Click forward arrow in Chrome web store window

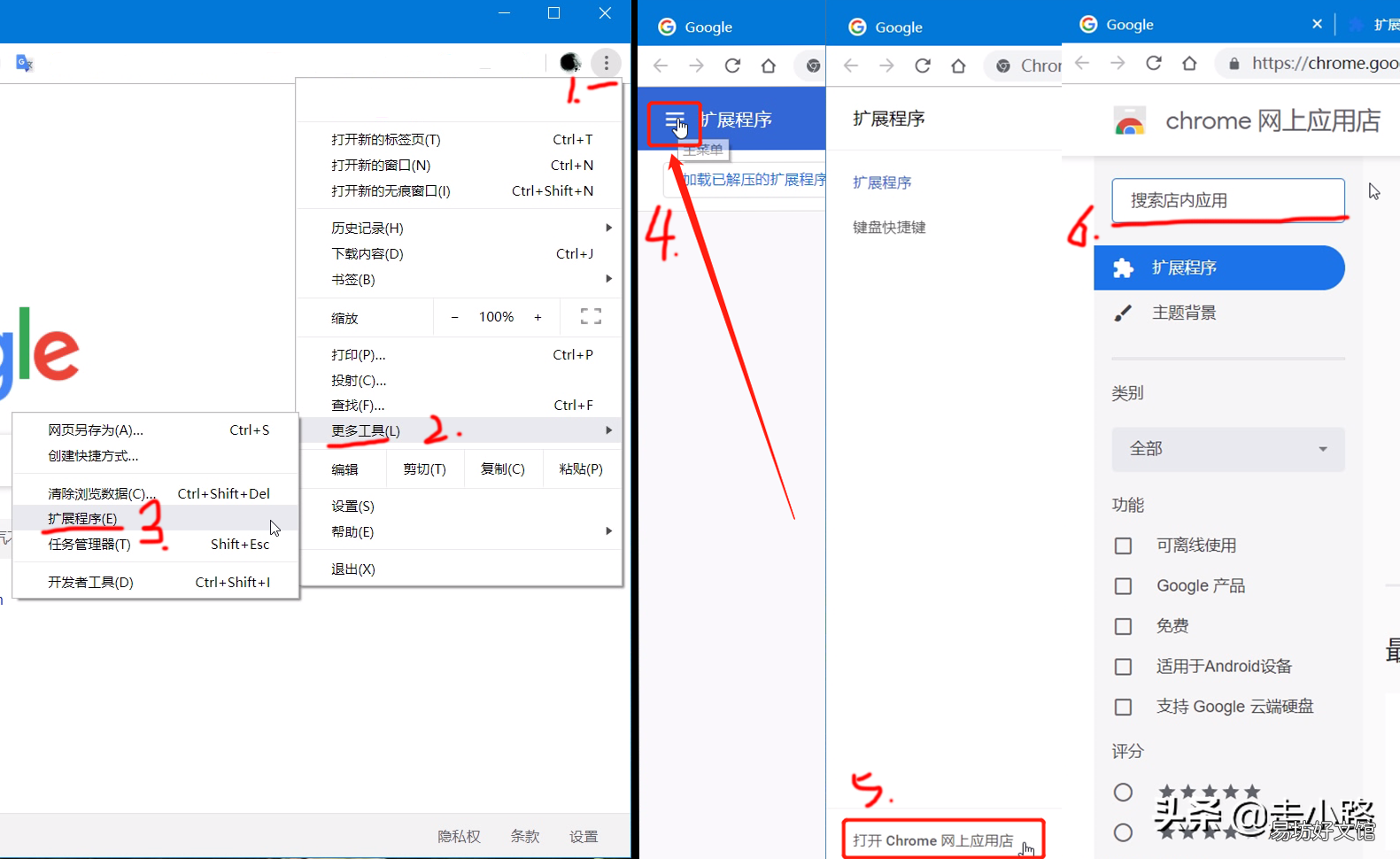[1118, 63]
